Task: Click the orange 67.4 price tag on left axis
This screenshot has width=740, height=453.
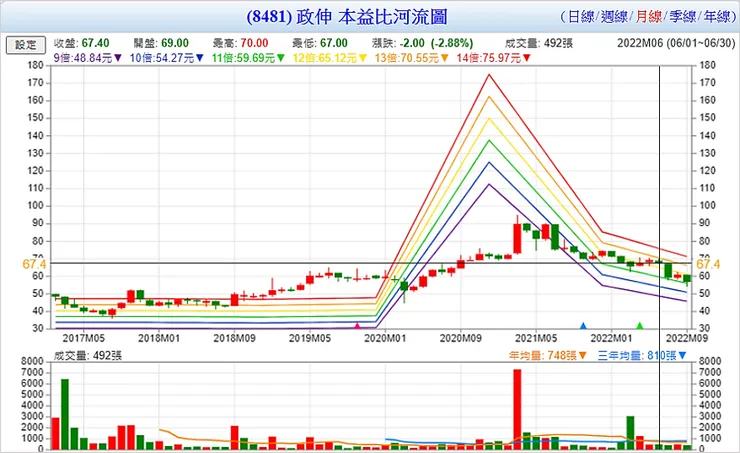Action: click(x=34, y=264)
